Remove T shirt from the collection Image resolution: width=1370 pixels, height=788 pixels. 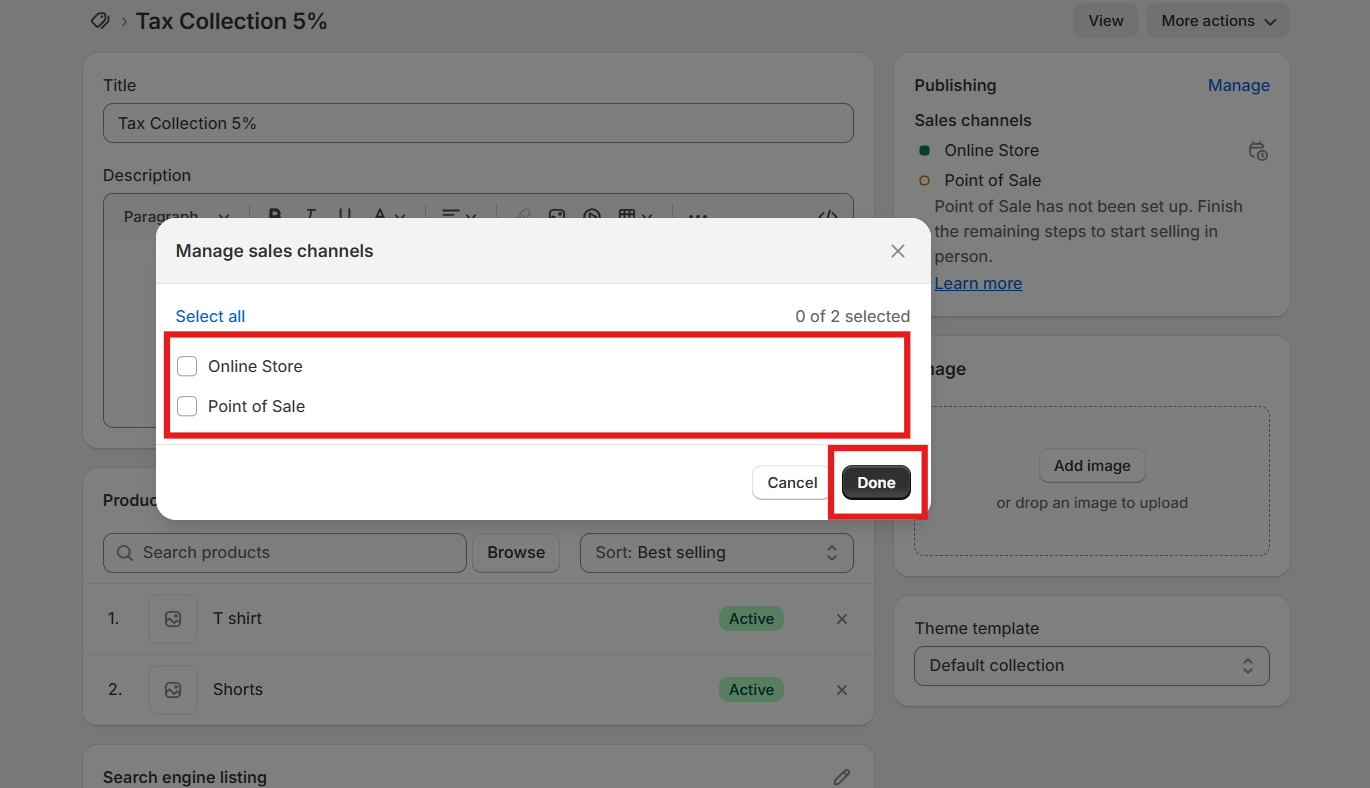coord(842,619)
